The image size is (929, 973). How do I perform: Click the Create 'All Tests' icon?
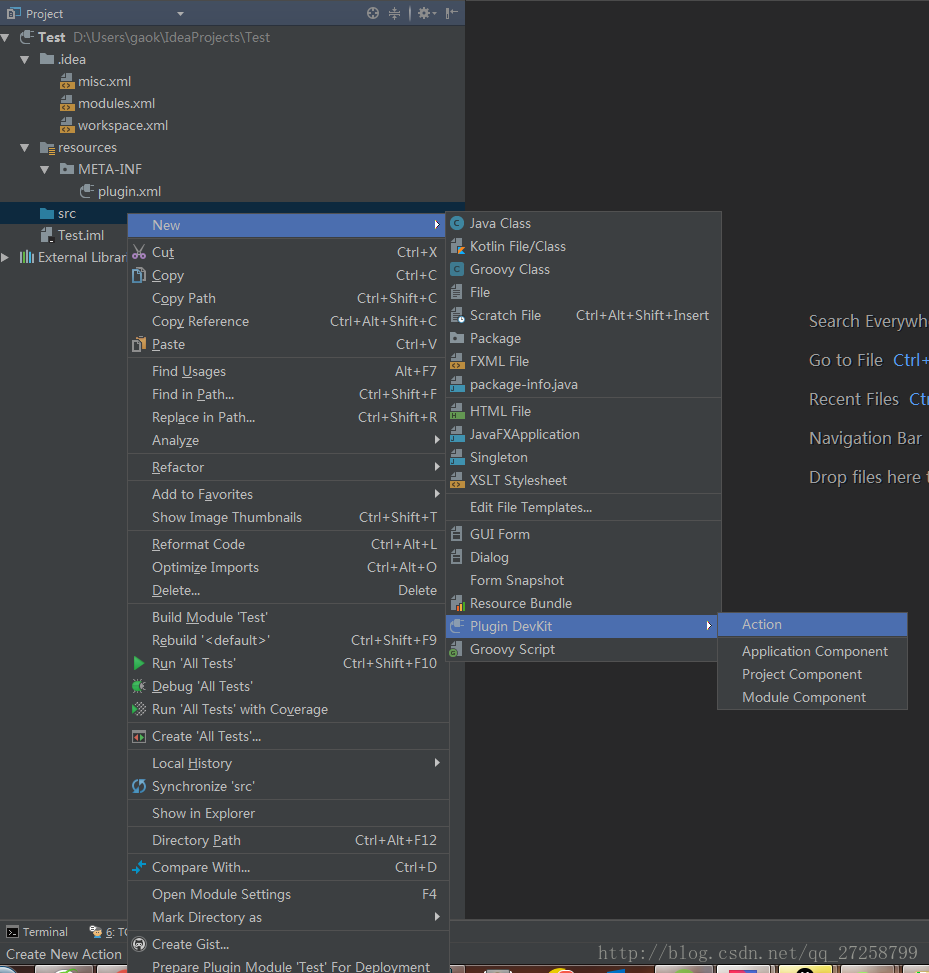[139, 737]
